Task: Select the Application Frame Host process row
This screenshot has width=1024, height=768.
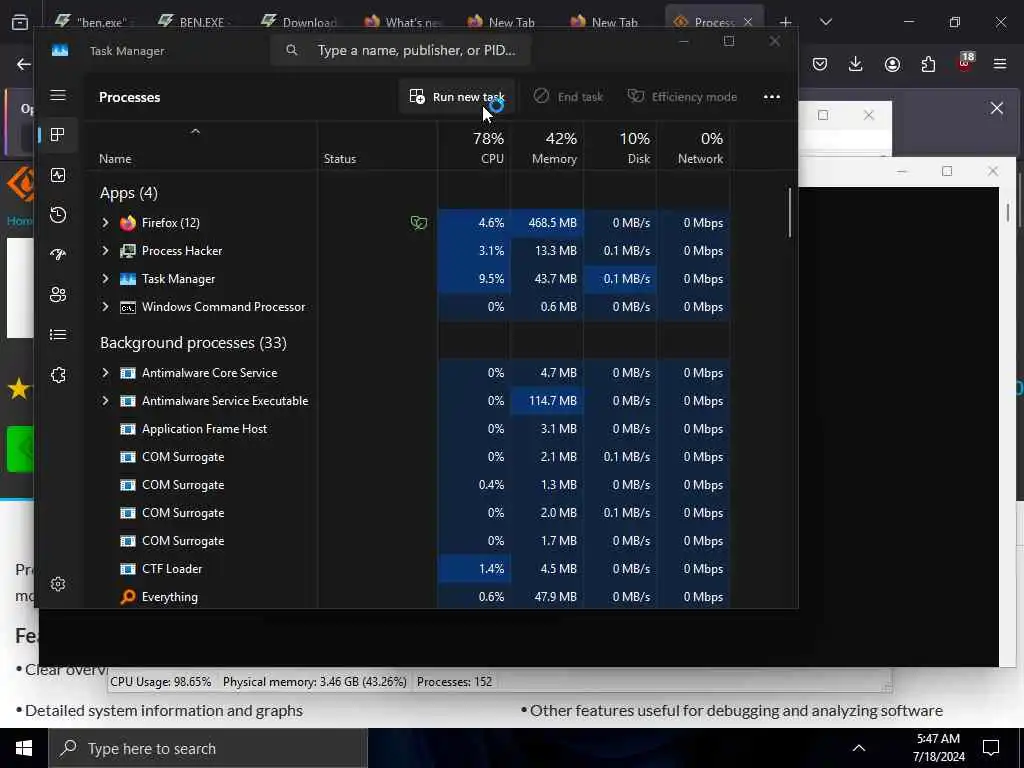Action: 409,429
